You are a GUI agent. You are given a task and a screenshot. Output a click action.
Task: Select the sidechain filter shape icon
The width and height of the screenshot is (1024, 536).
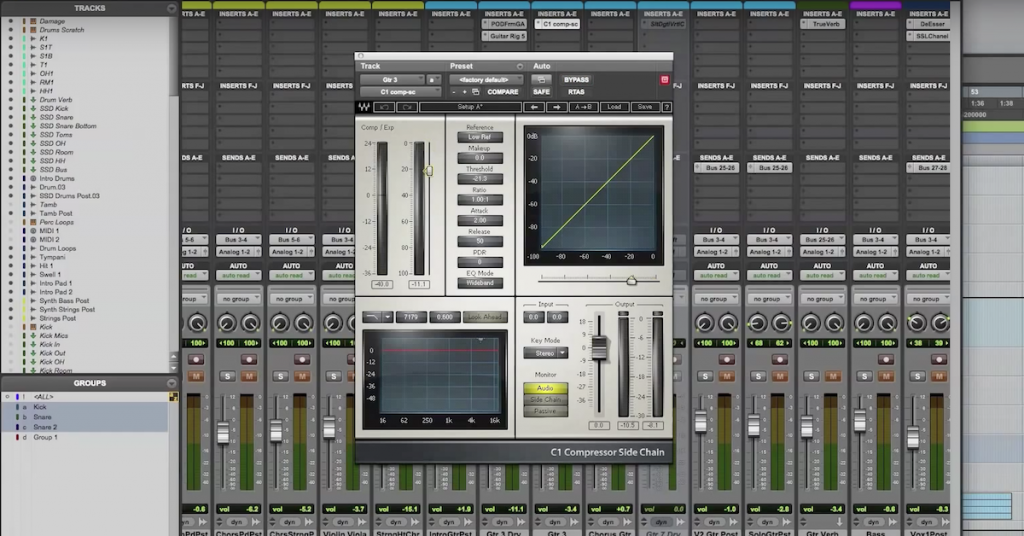371,317
